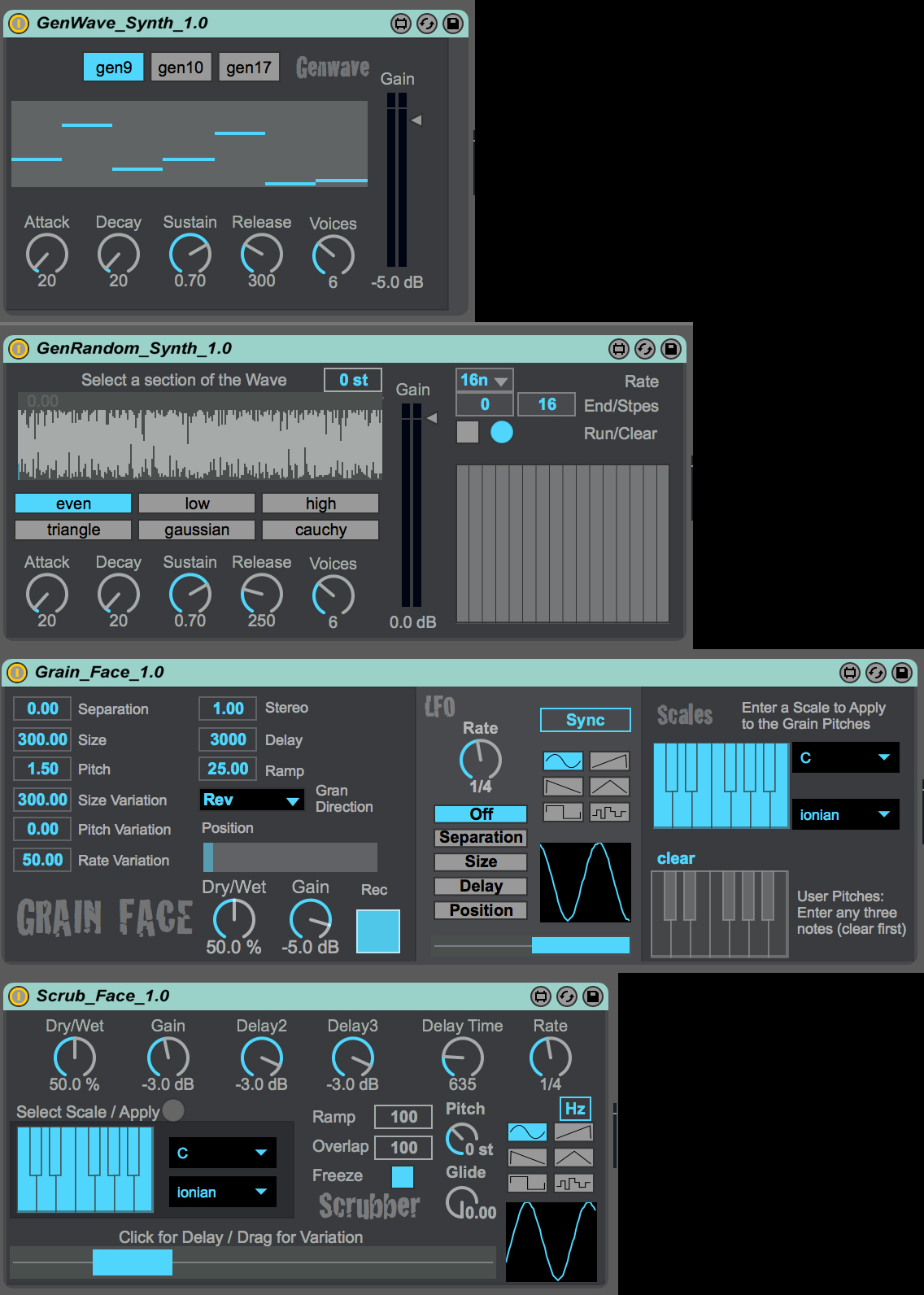Select sine waveform in Grain_Face LFO
Viewport: 924px width, 1295px height.
[563, 761]
